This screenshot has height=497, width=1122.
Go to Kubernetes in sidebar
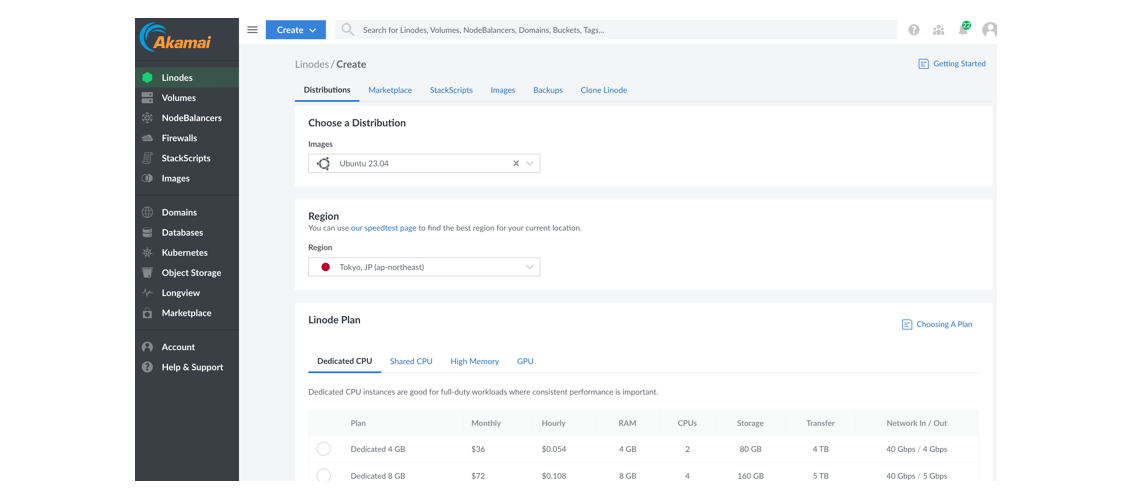(x=187, y=252)
